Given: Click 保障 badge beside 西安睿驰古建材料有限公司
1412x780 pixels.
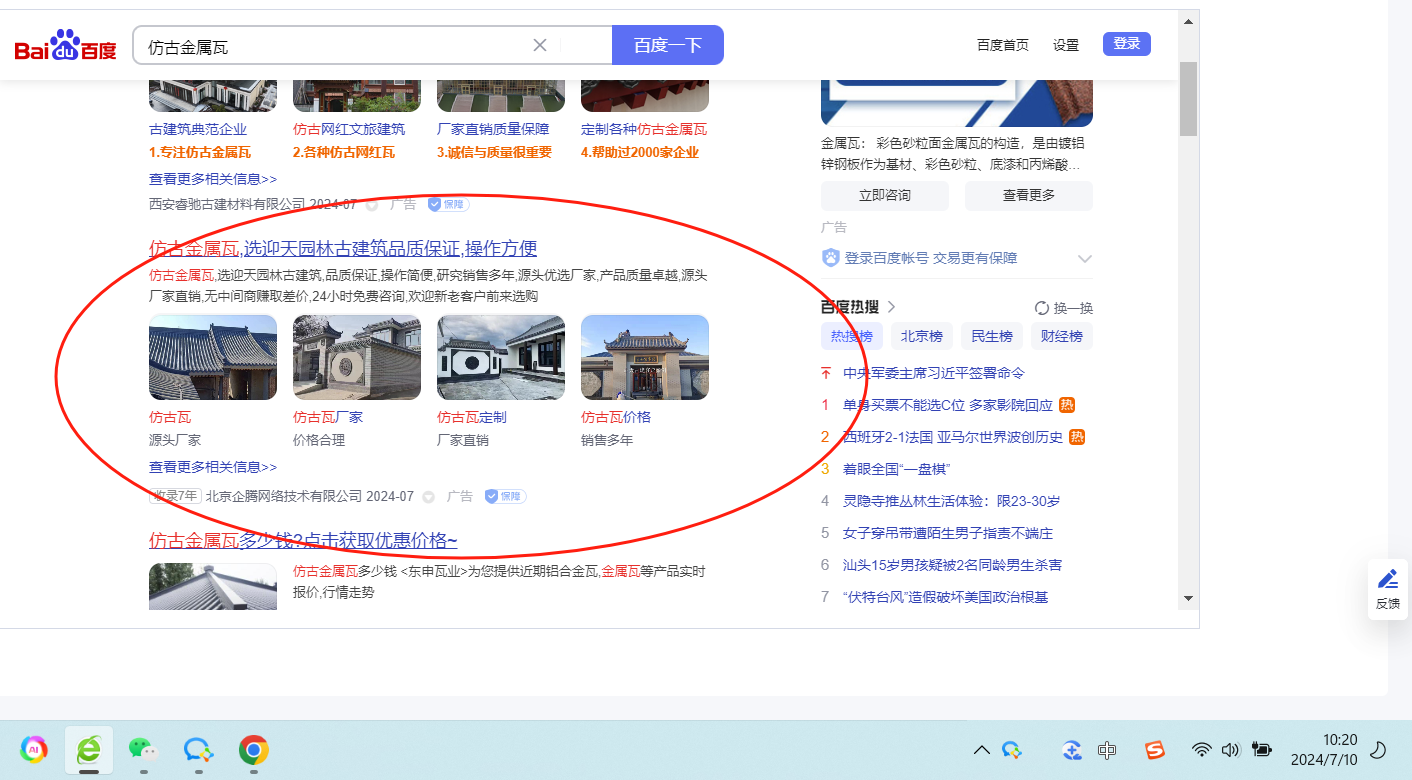Looking at the screenshot, I should point(448,204).
